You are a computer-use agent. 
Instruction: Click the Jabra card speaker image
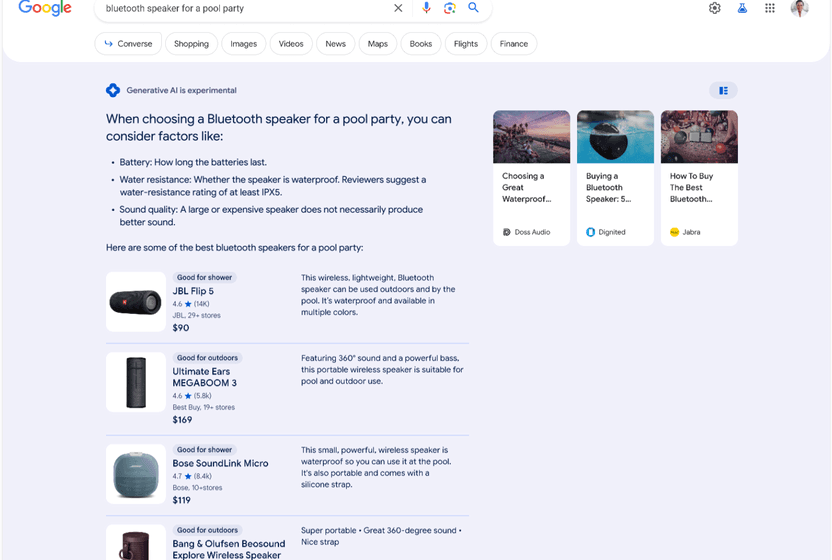pyautogui.click(x=699, y=137)
